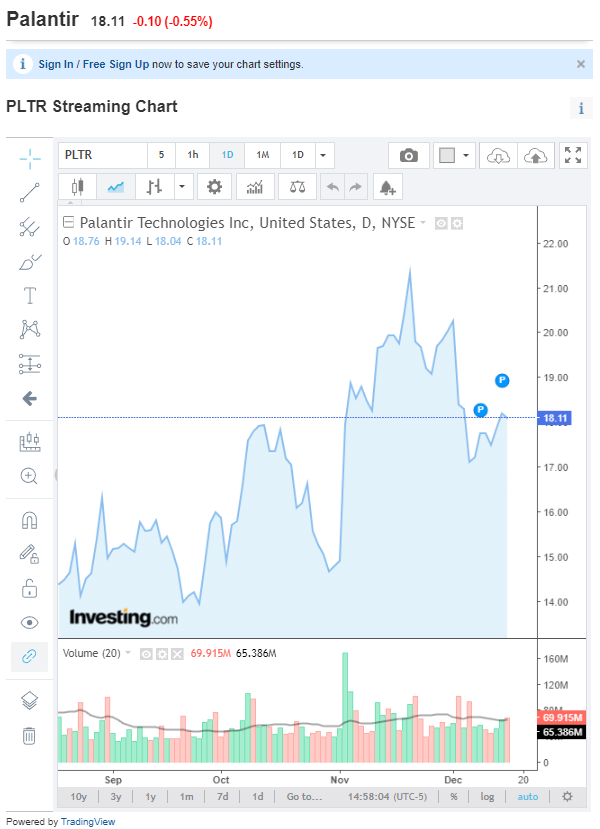
Task: Toggle magnet mode
Action: (x=30, y=521)
